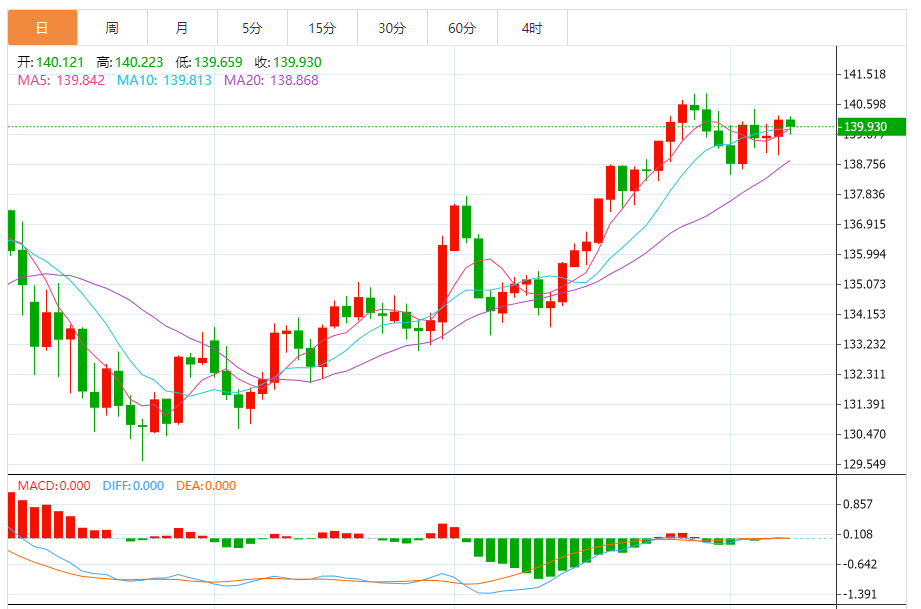The height and width of the screenshot is (609, 921).
Task: Click the 136.915 price axis label
Action: [x=864, y=224]
